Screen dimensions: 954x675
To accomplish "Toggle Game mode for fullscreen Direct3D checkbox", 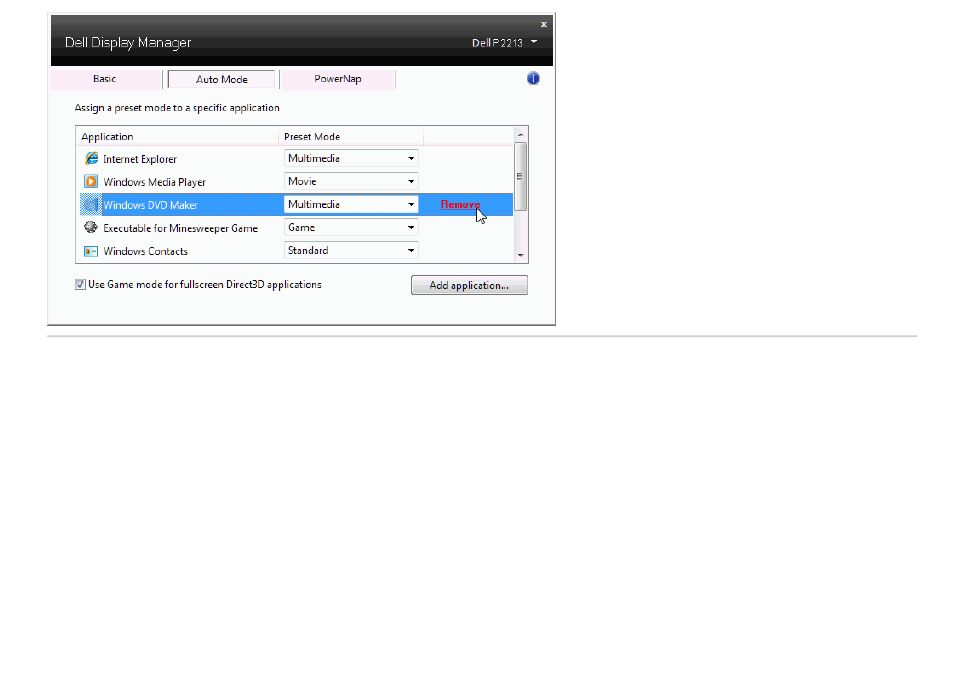I will (x=80, y=285).
